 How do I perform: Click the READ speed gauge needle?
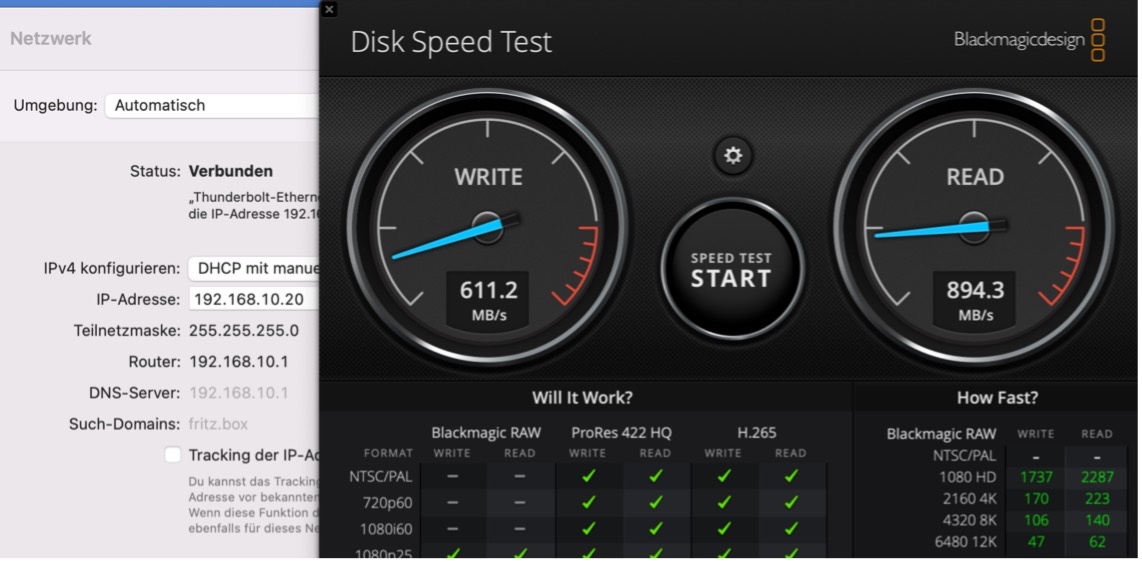point(932,230)
